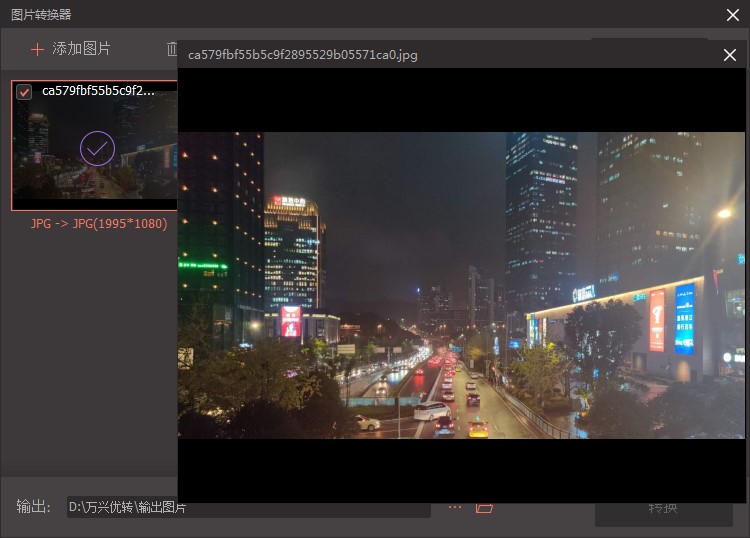This screenshot has height=538, width=750.
Task: Click the JPG -> JPG(1995*1080) label
Action: pos(99,224)
